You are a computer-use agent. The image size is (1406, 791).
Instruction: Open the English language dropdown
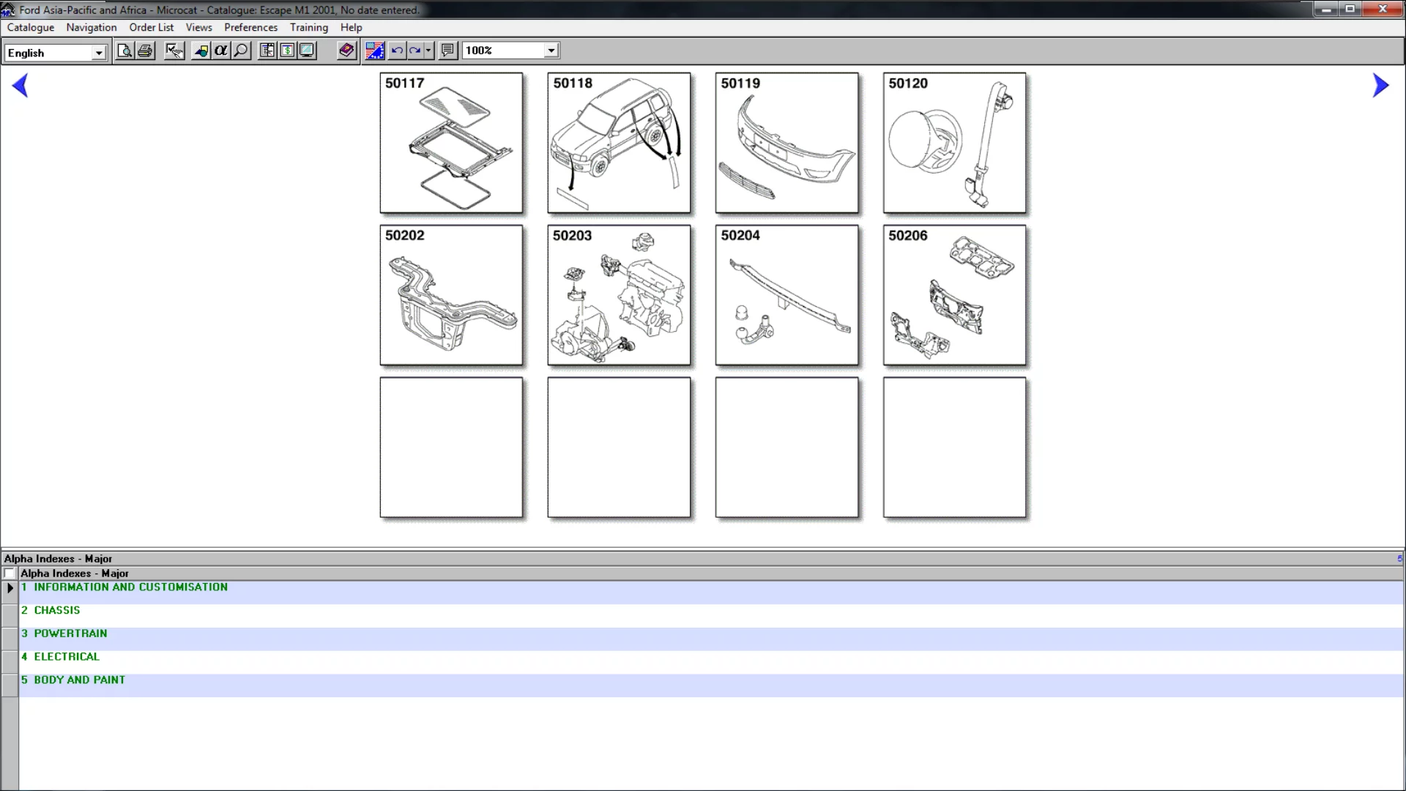pos(98,53)
